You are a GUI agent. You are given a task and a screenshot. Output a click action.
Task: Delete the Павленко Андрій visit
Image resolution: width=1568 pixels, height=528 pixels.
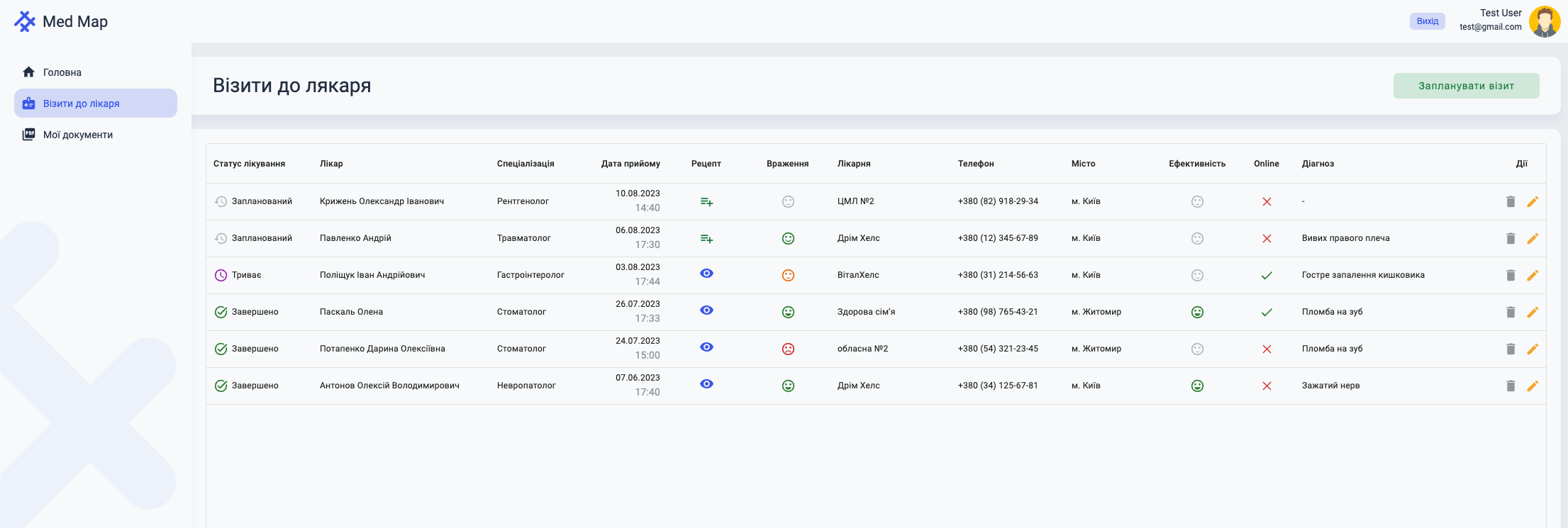(1511, 238)
